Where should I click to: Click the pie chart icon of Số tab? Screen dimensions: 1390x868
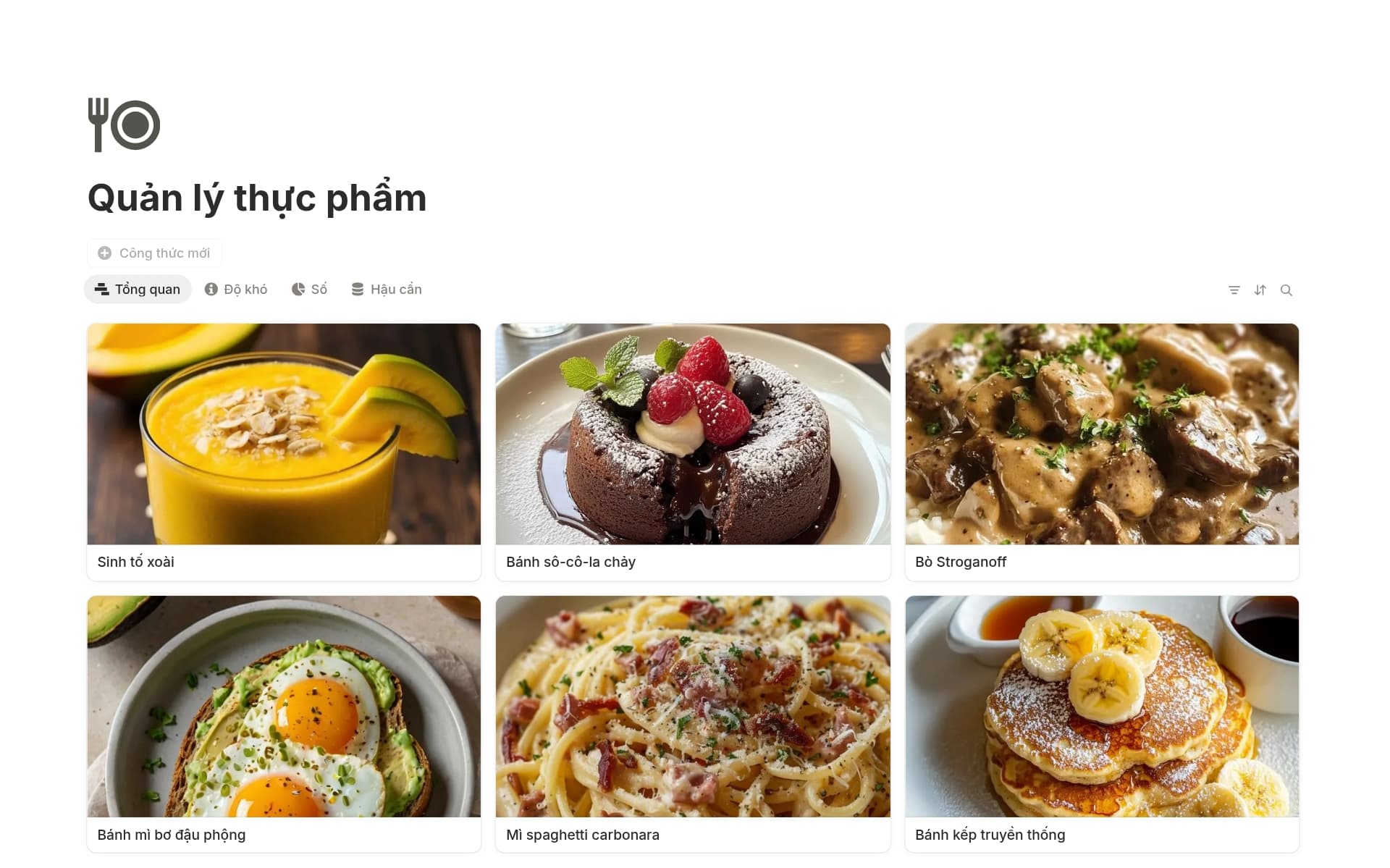(x=298, y=290)
